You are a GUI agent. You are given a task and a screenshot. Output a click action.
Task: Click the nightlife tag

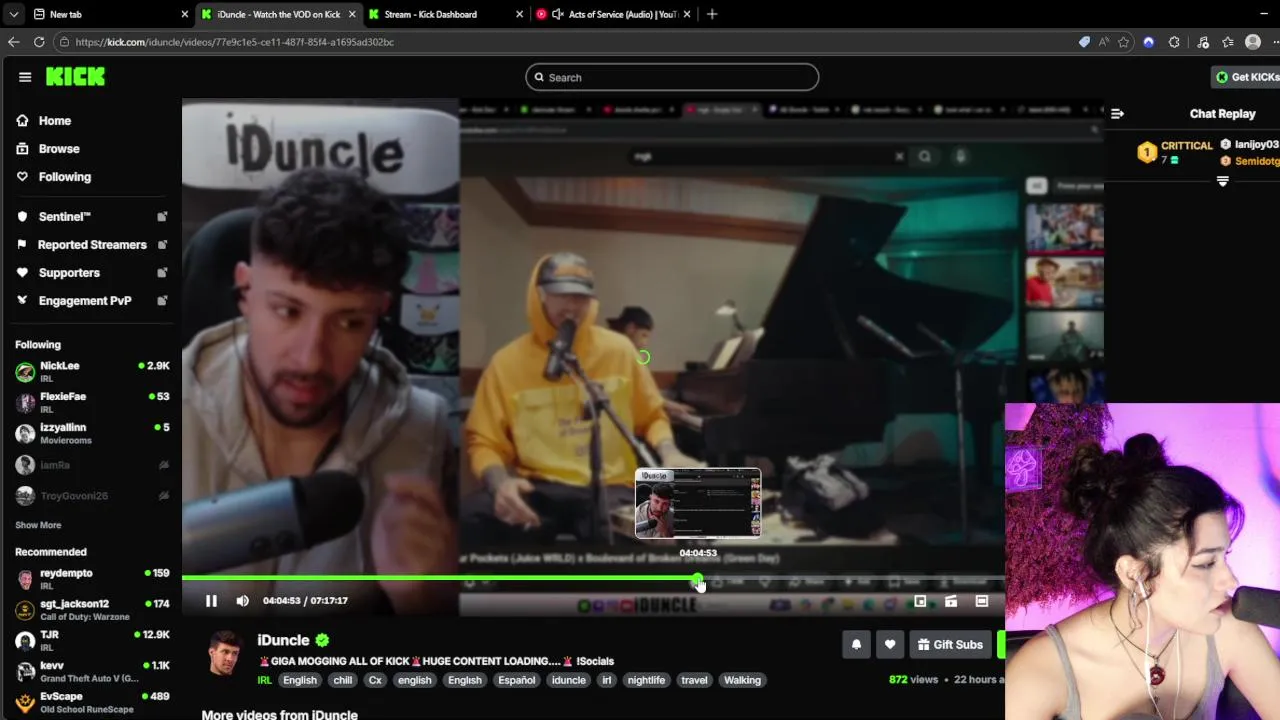[646, 680]
